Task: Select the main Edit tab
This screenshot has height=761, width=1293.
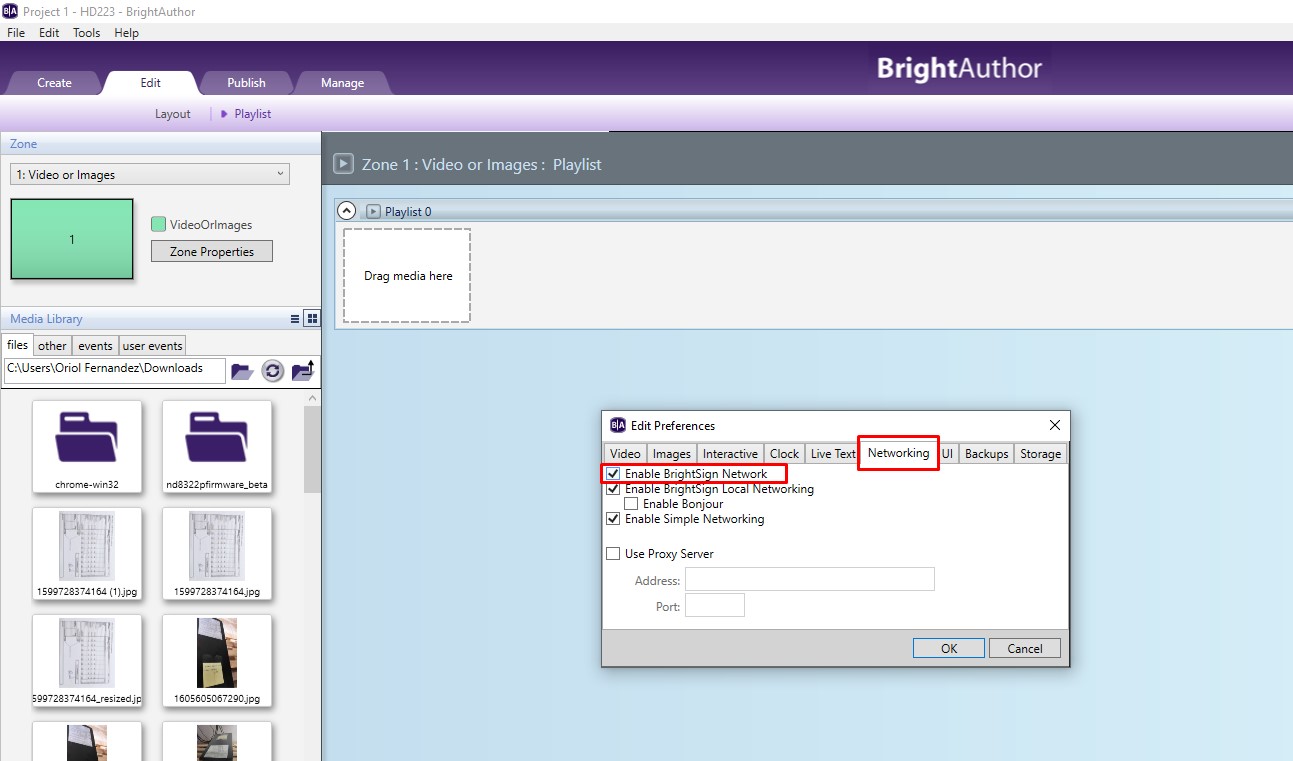Action: coord(150,83)
